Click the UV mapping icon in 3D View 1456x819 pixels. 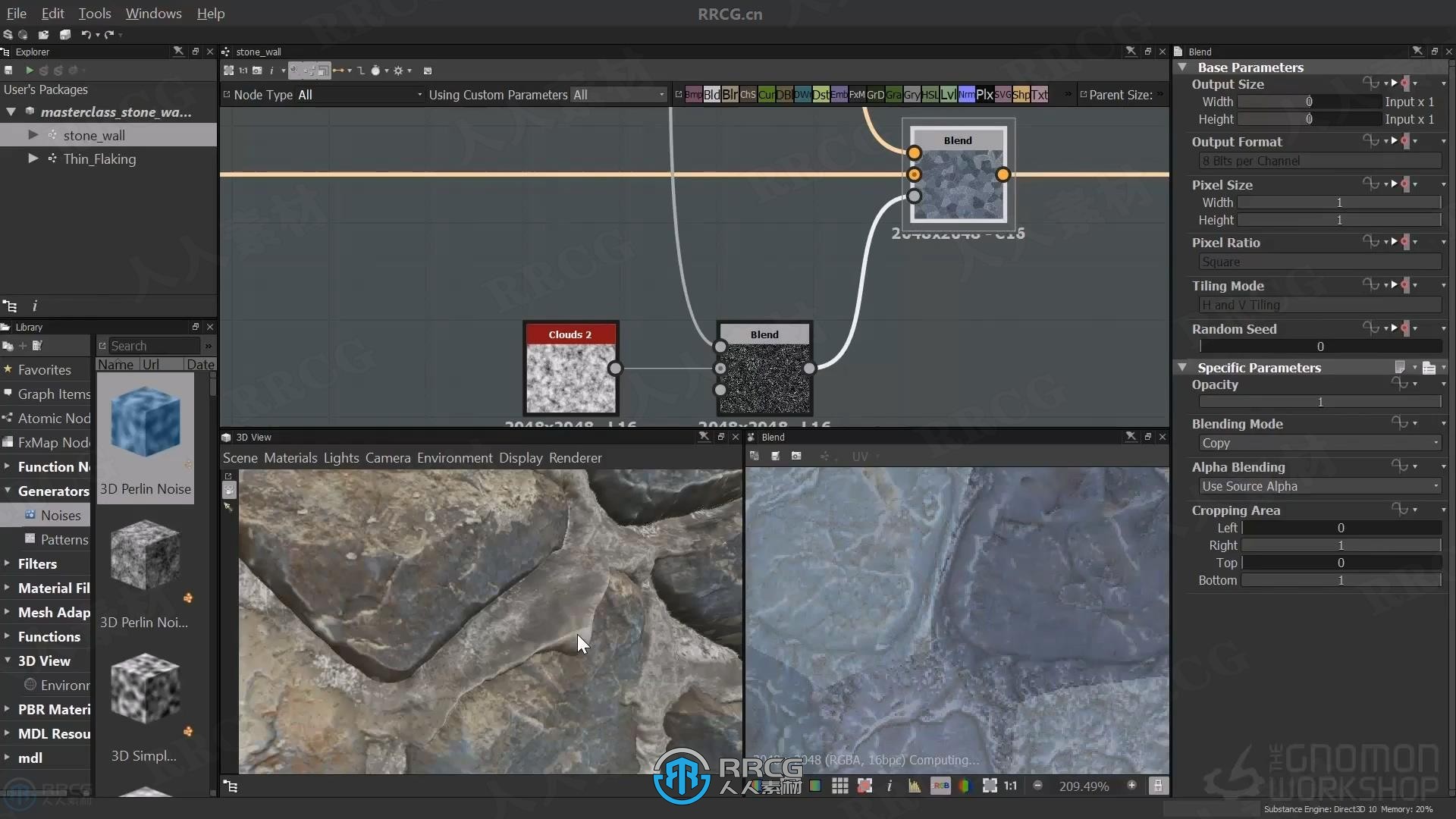coord(858,456)
